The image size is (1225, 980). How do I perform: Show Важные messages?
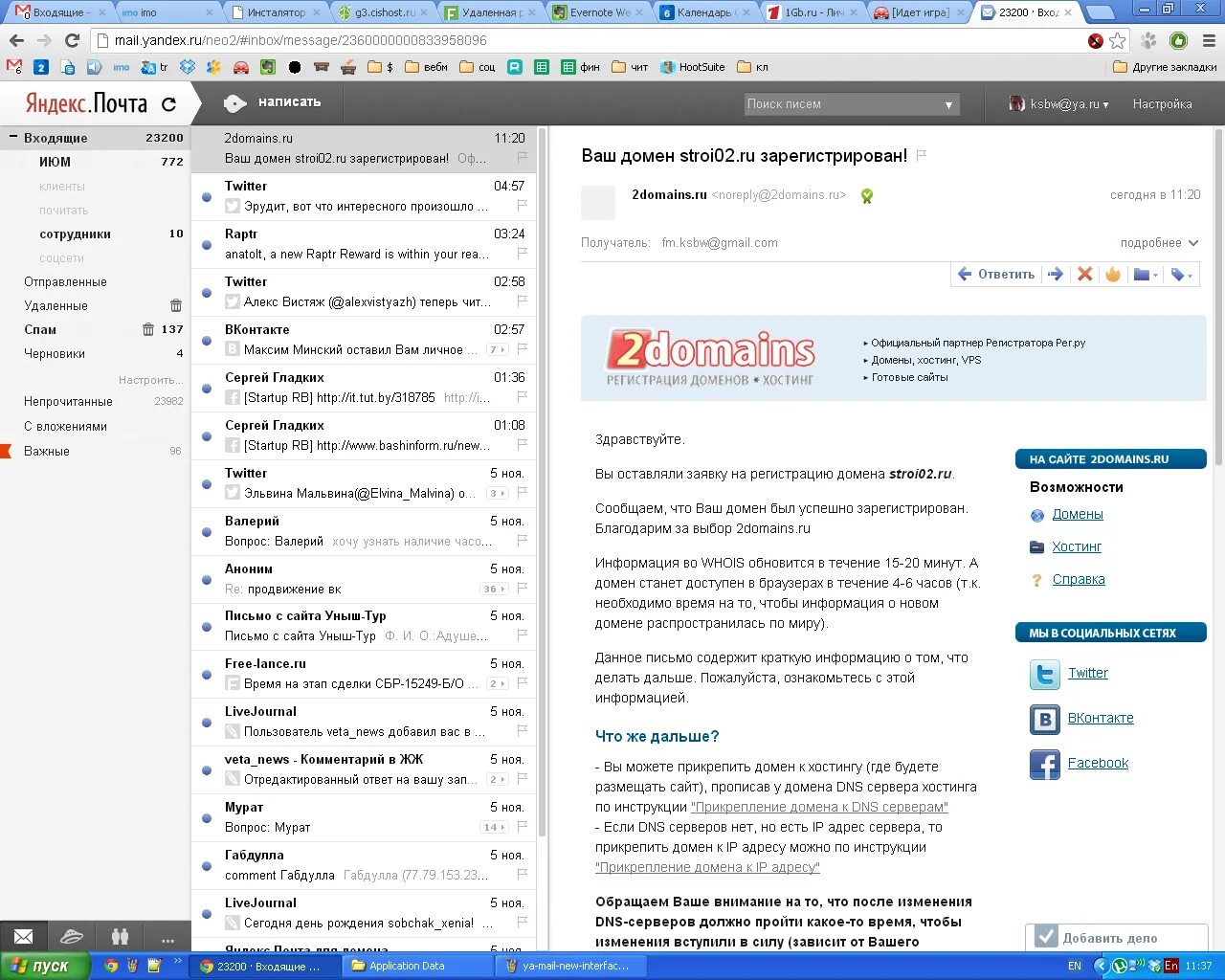coord(47,452)
